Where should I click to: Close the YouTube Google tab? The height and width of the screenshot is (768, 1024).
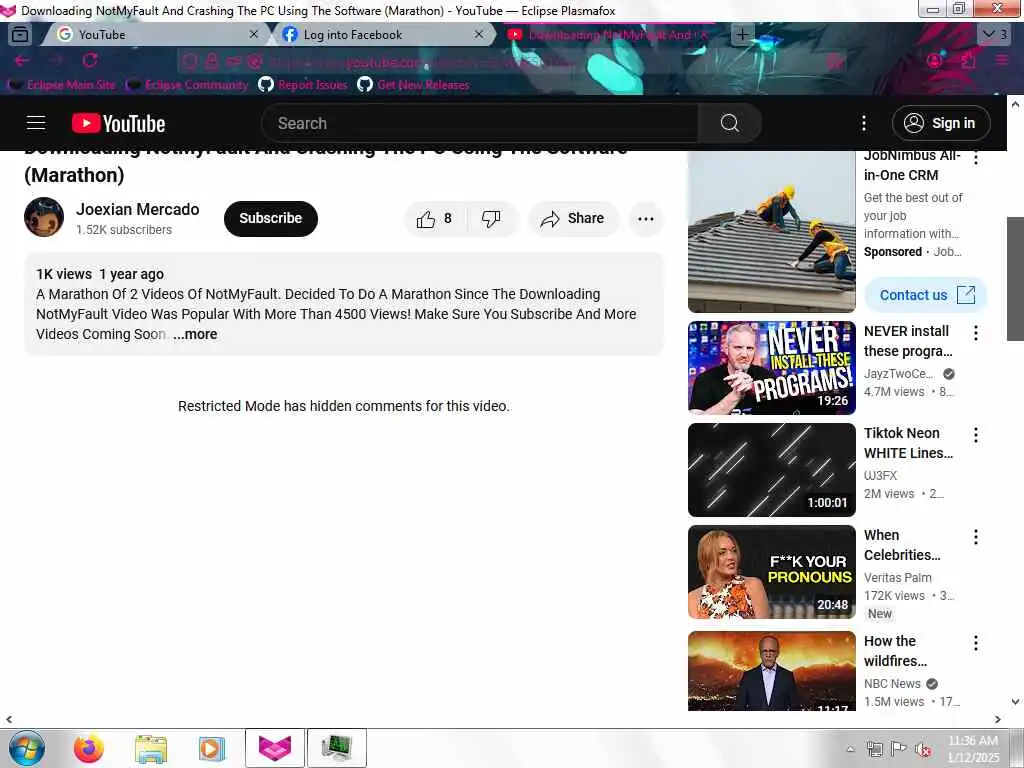point(253,35)
